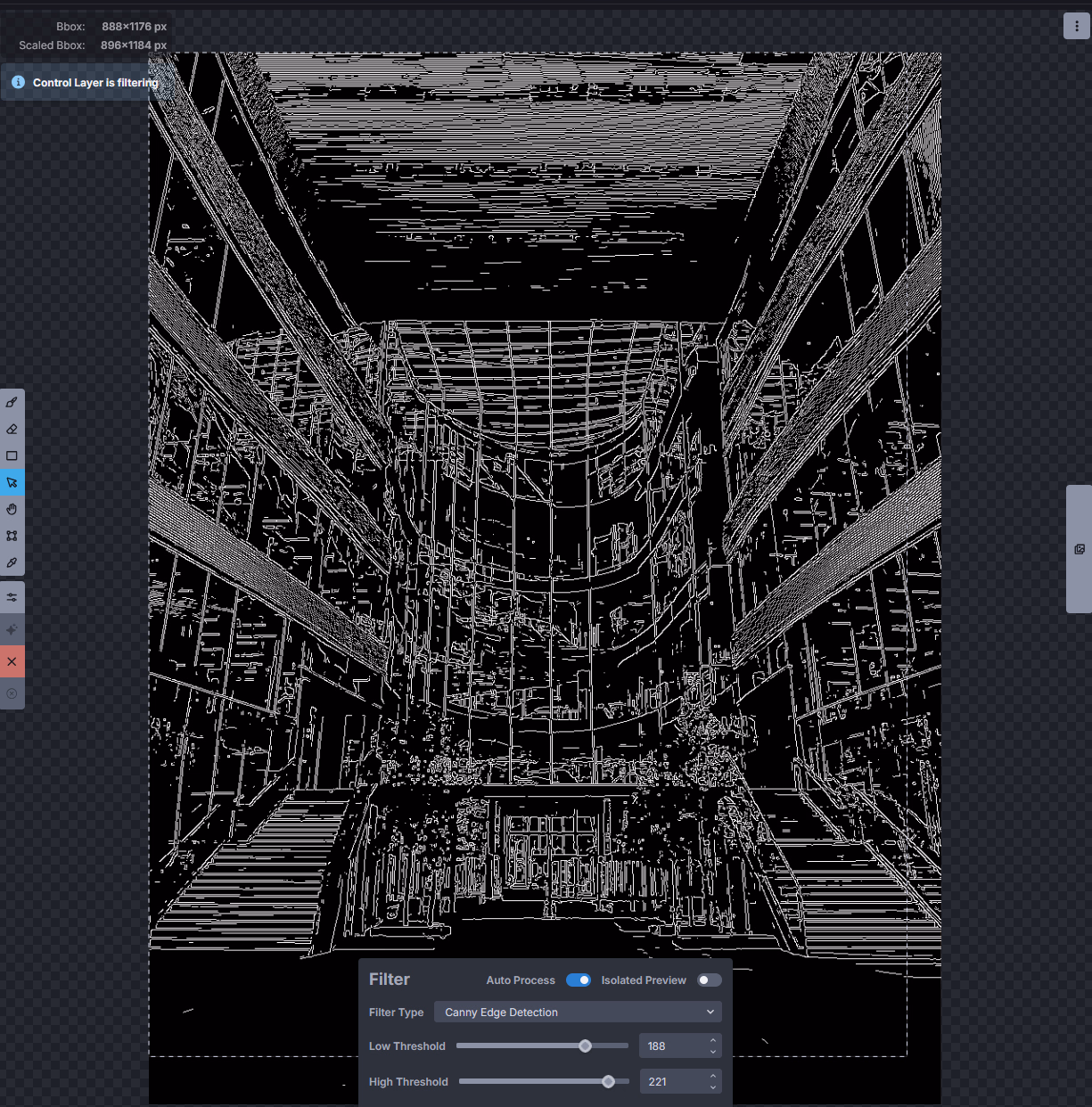Enable the Isolated Preview switch
1092x1107 pixels.
tap(709, 980)
